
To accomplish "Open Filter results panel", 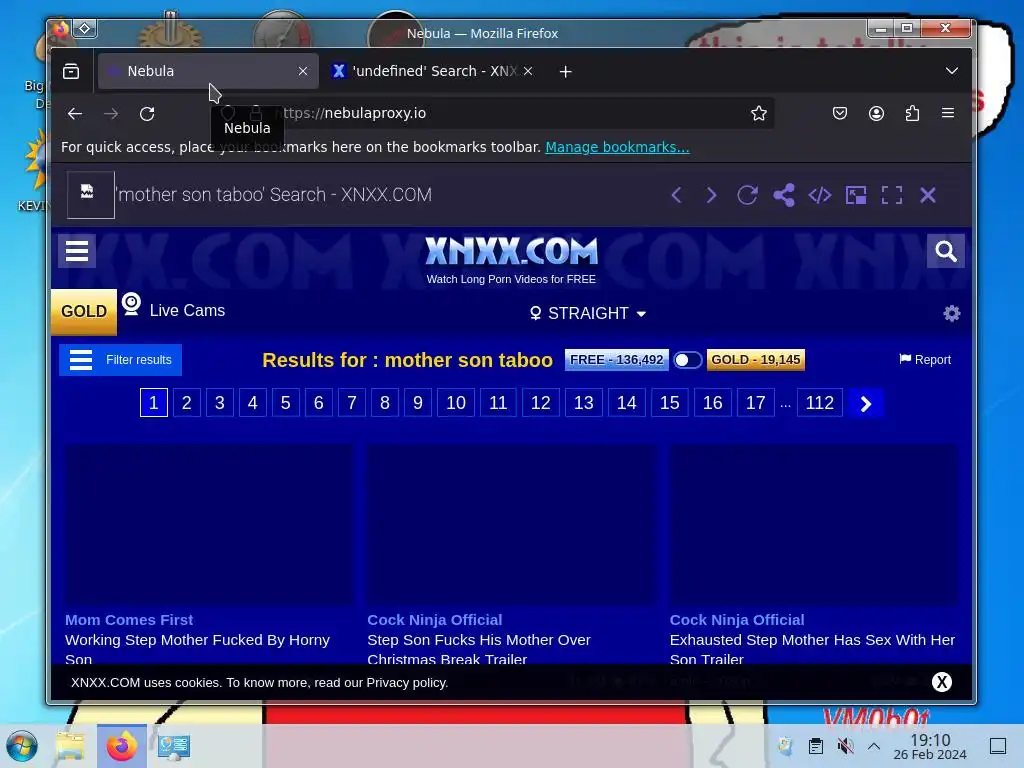I will 120,360.
